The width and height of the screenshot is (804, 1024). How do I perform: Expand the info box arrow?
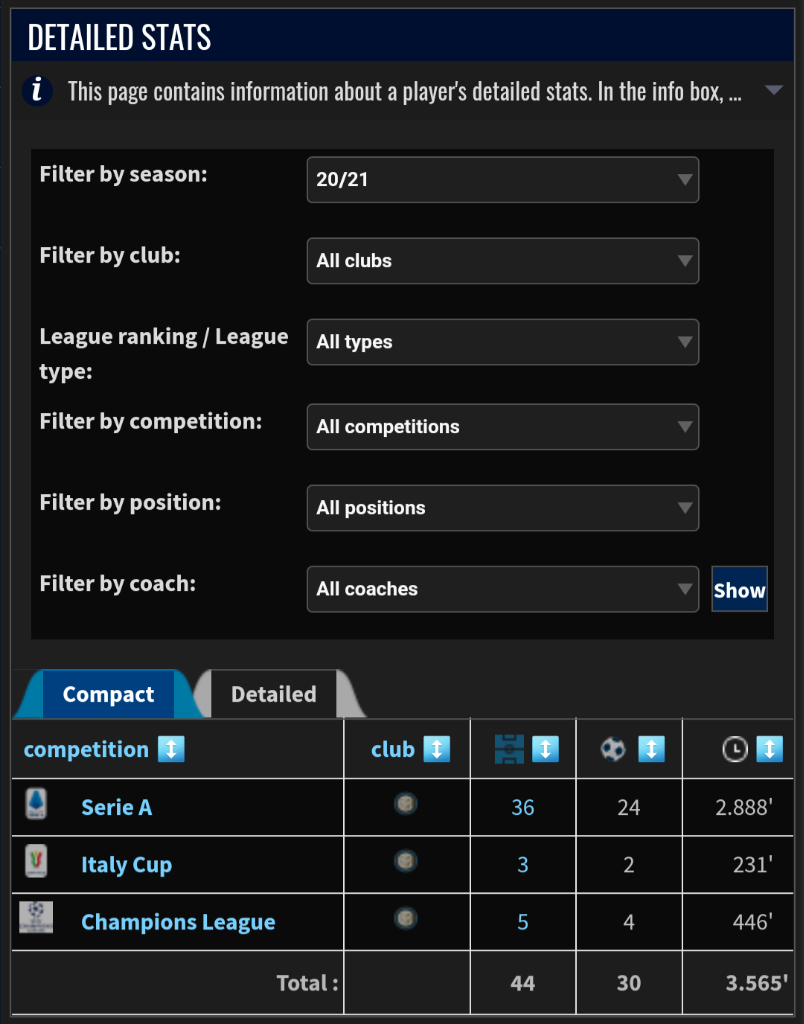pos(773,91)
